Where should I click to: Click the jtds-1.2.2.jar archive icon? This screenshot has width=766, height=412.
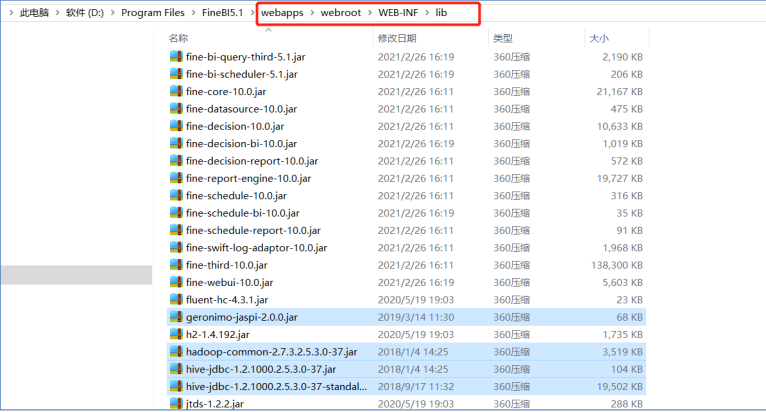[x=176, y=404]
